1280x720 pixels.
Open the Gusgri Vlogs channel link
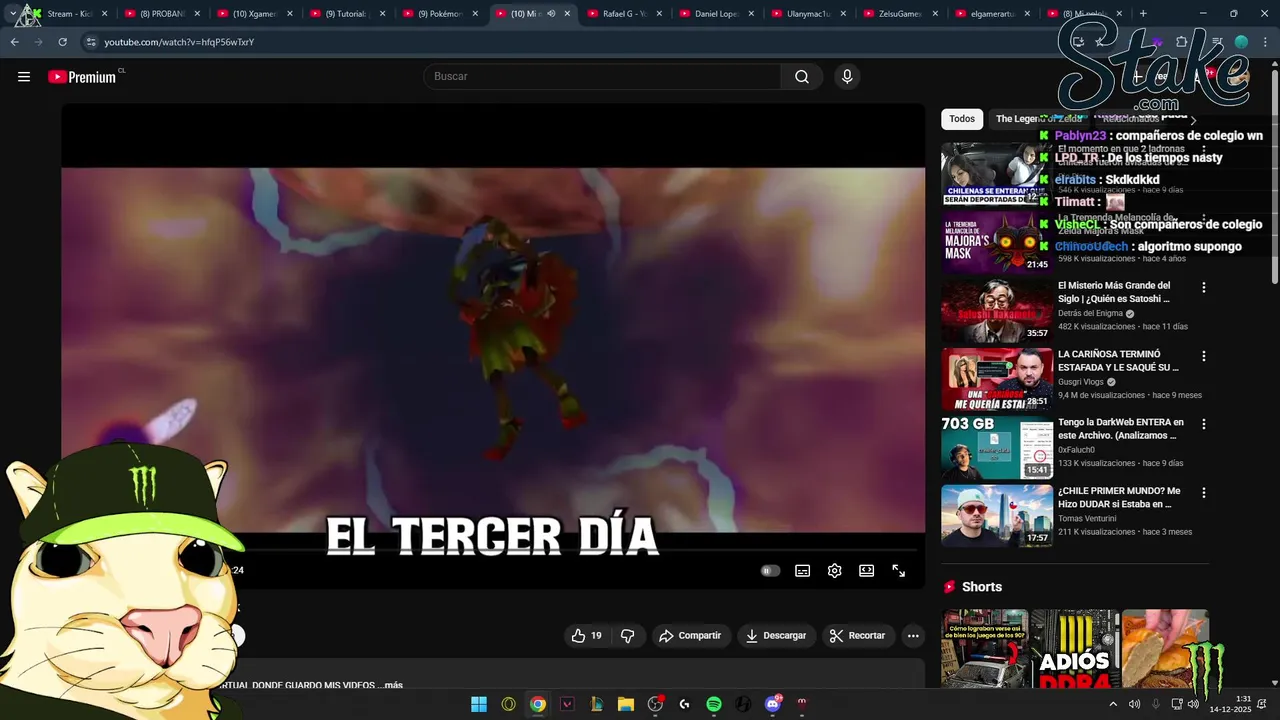1081,382
